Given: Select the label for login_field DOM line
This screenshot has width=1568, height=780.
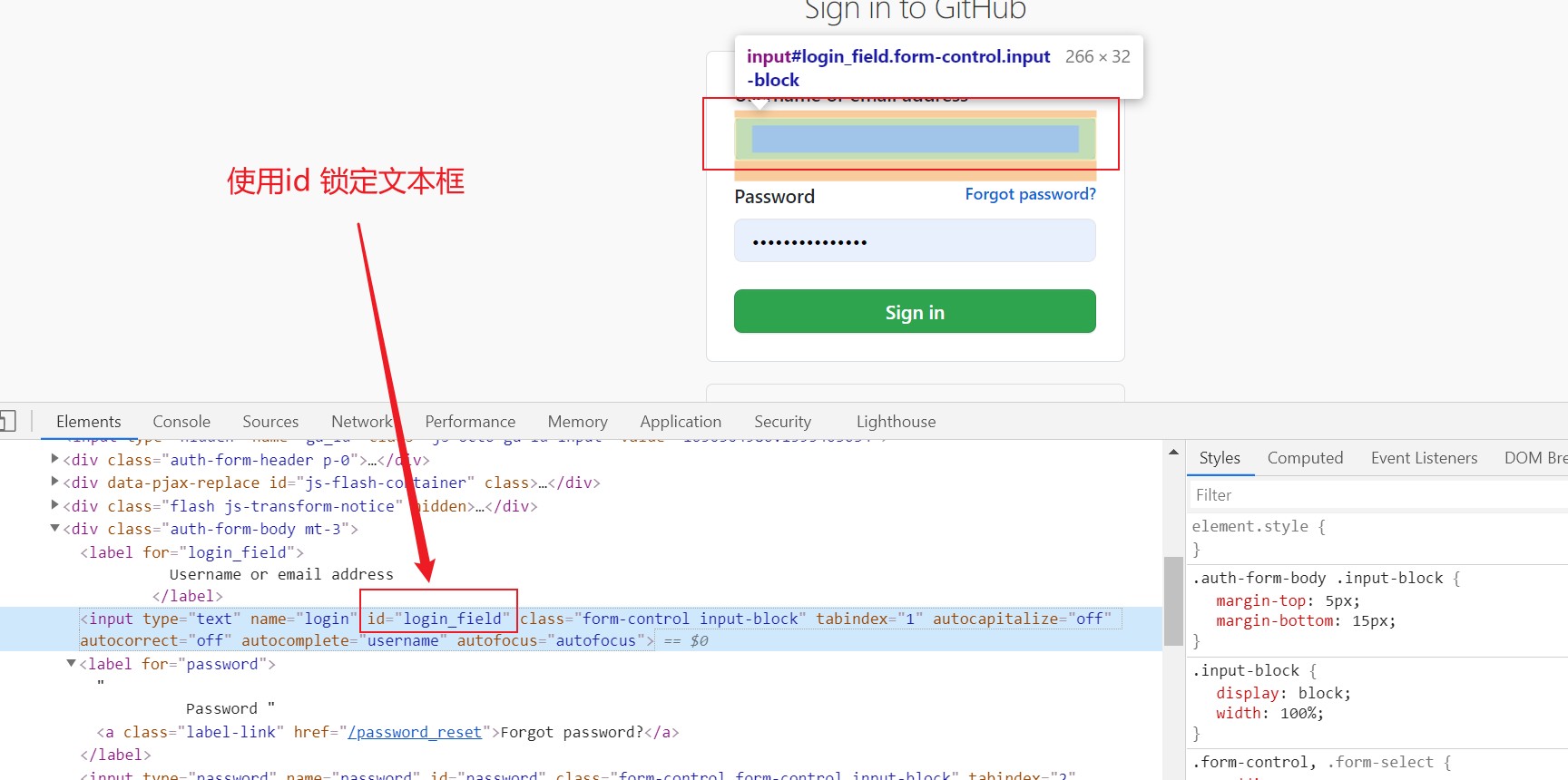Looking at the screenshot, I should tap(191, 552).
